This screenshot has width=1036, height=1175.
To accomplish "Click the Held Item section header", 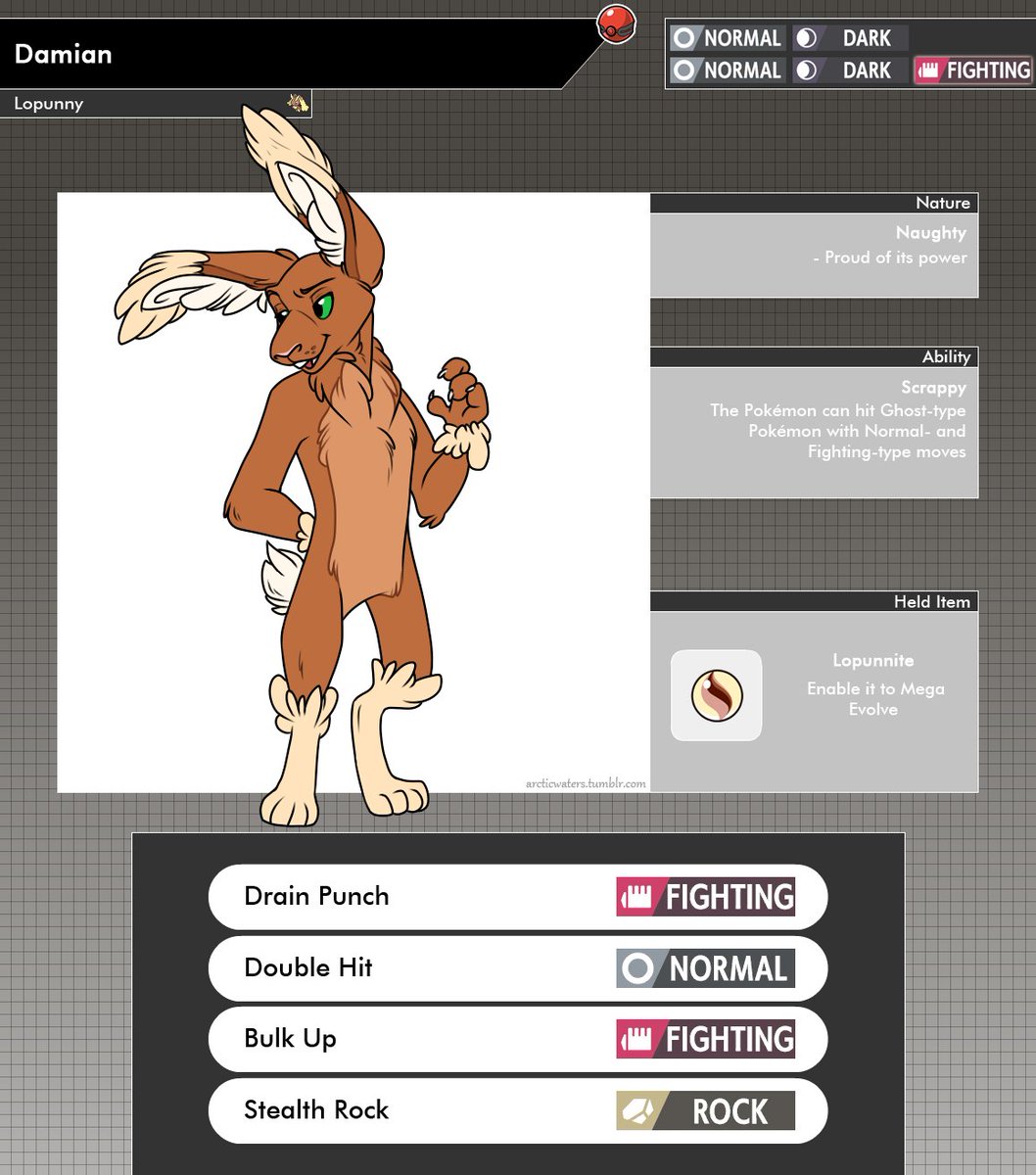I will [814, 601].
